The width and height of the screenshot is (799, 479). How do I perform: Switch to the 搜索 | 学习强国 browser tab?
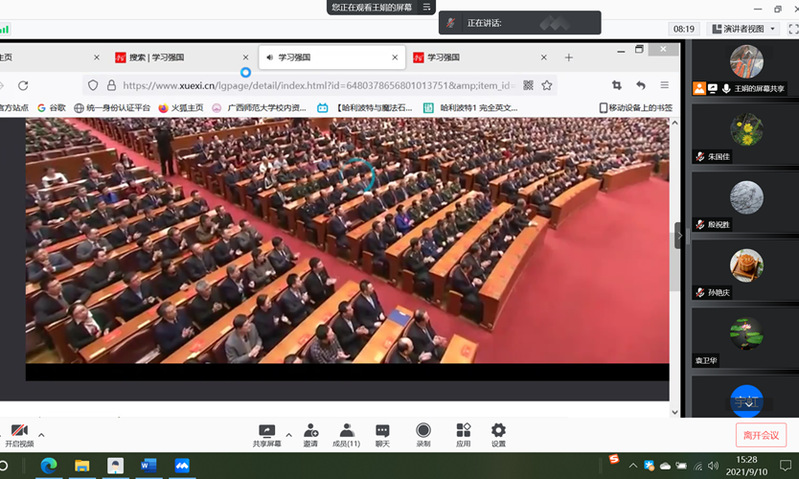coord(160,57)
